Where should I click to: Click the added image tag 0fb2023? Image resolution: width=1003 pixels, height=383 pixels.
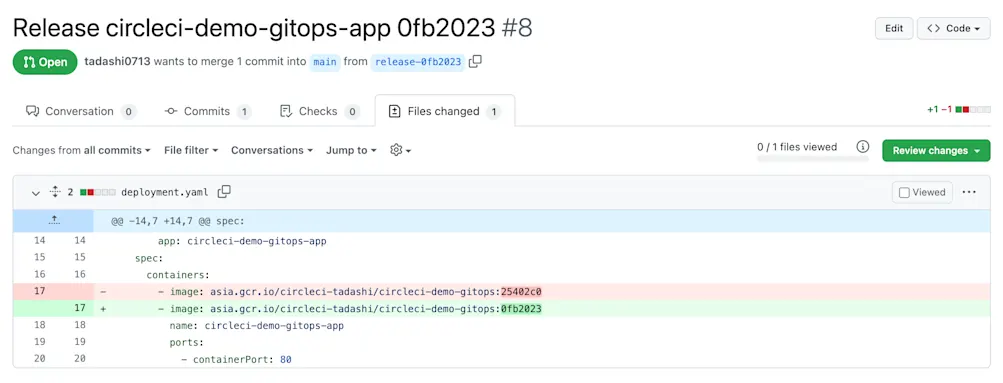coord(521,309)
